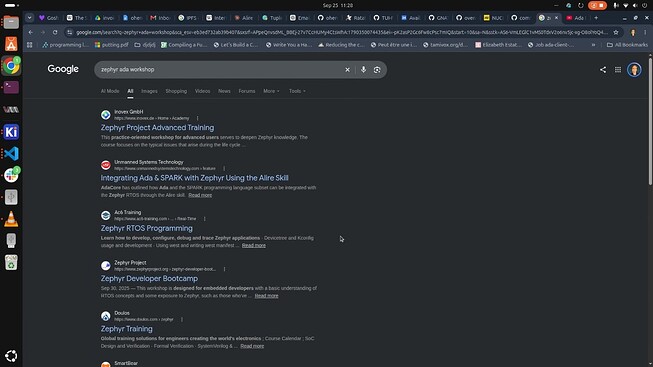Screen dimensions: 653x367
Task: Click Read more under Zephyr Developer Bootcamp
Action: pos(267,296)
